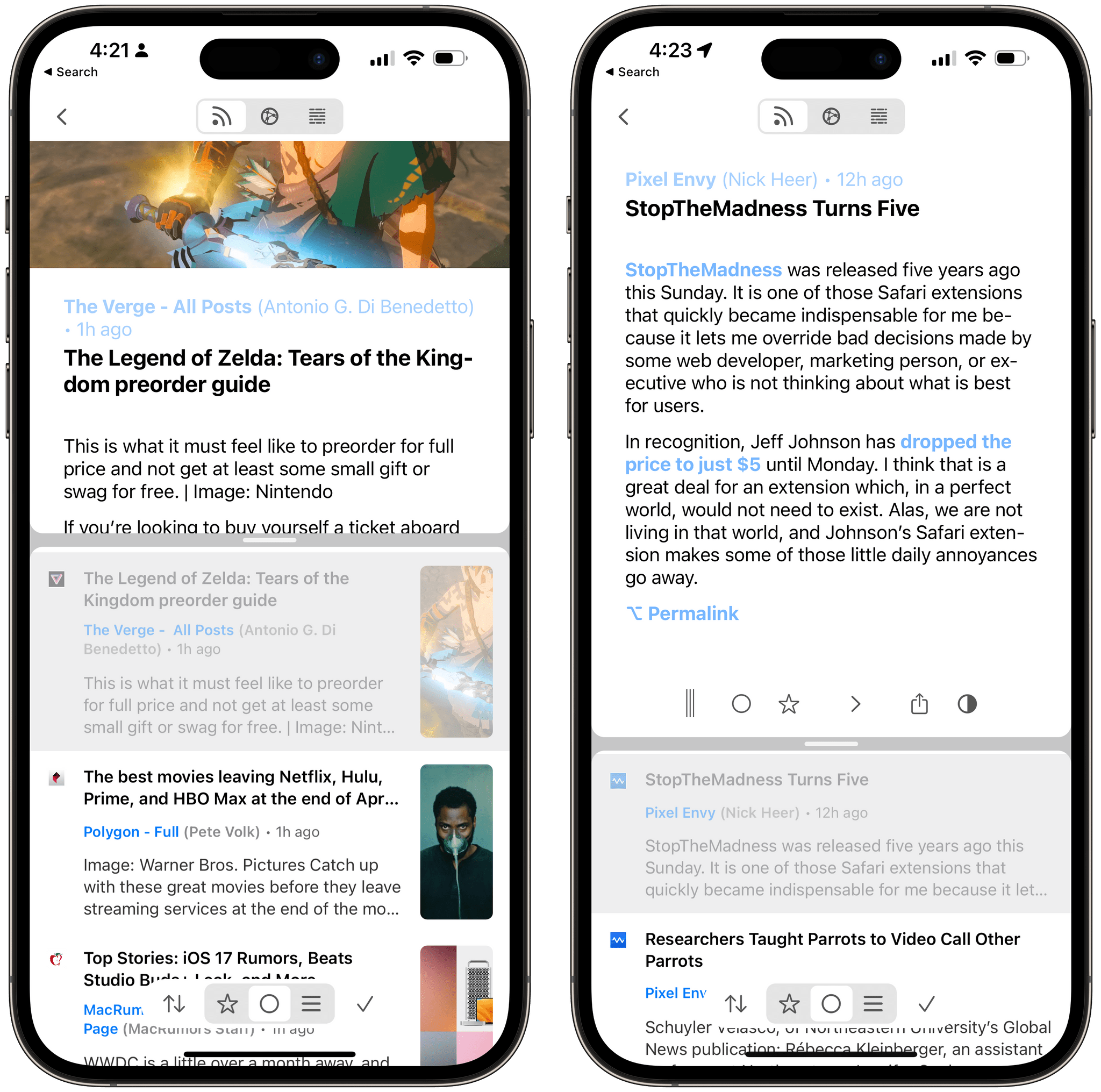
Task: Tap the RSS feed icon in toolbar
Action: [221, 116]
